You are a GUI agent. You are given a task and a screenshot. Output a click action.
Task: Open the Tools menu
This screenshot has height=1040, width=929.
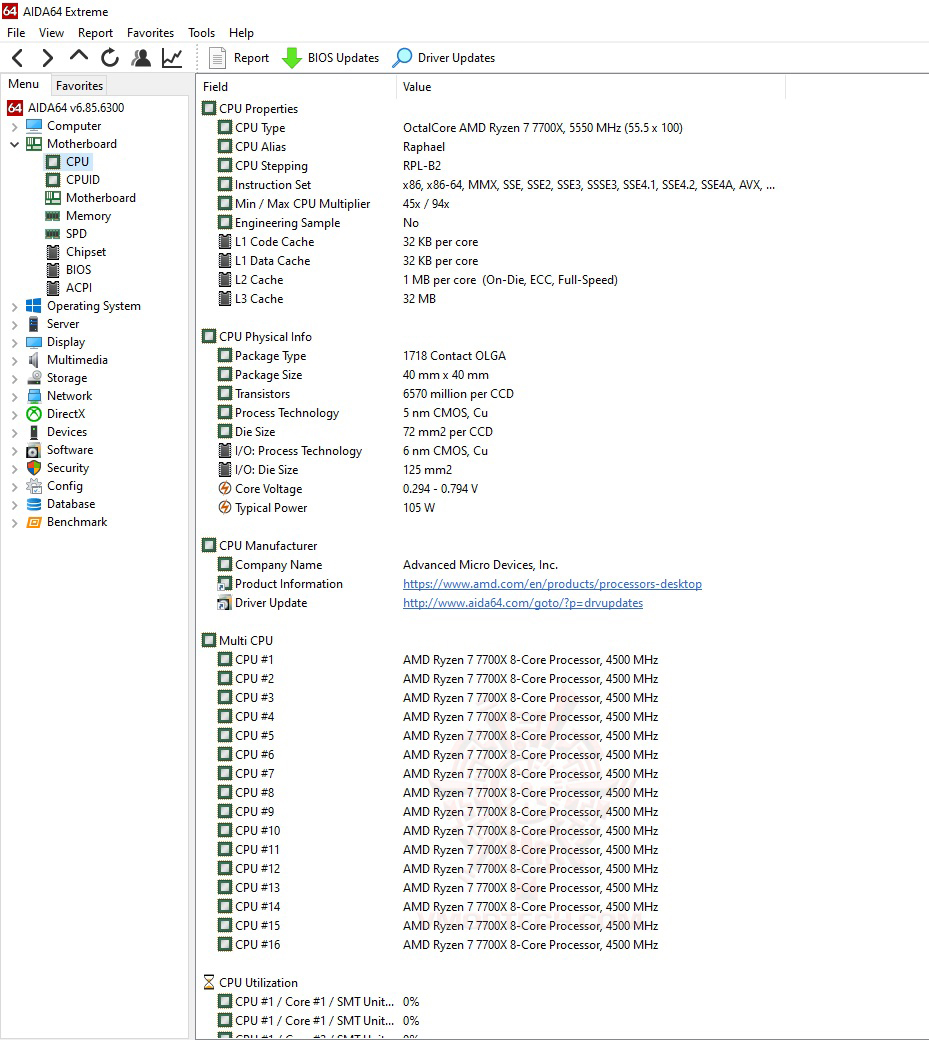(x=202, y=32)
